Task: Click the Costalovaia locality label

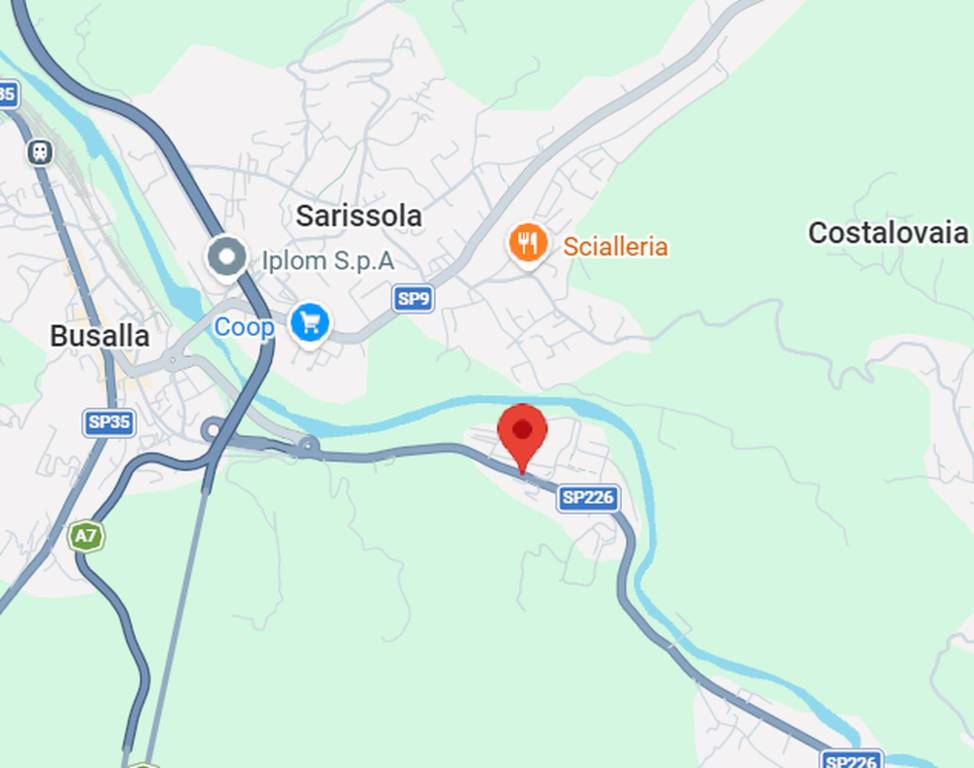Action: (x=888, y=233)
